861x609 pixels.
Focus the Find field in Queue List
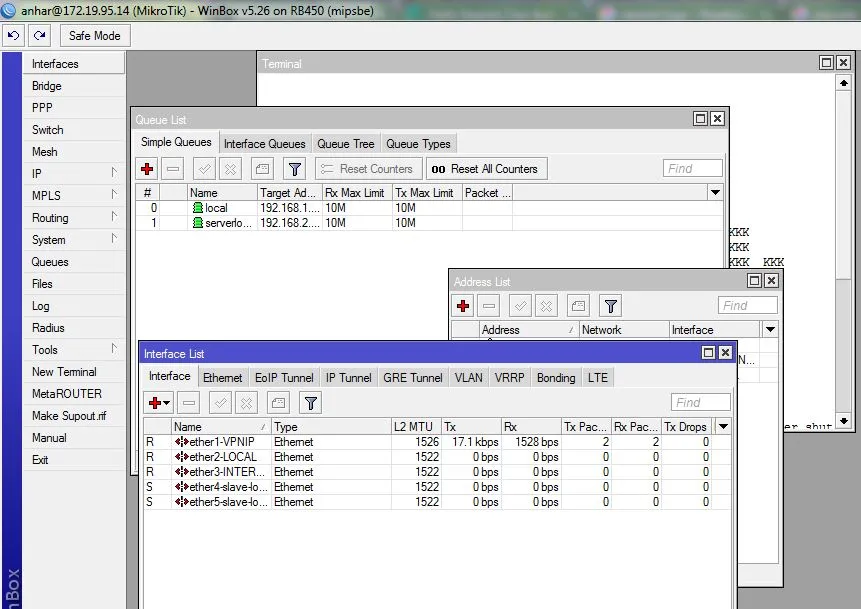[692, 169]
